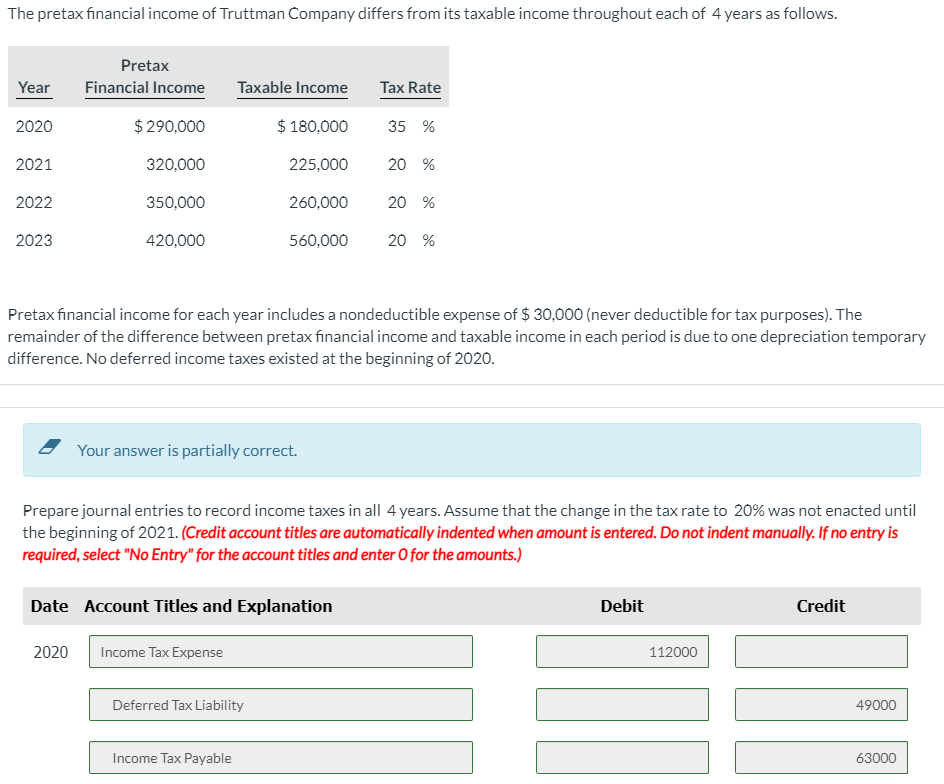Viewport: 944px width, 784px height.
Task: Click the 2023 year row label
Action: (x=34, y=240)
